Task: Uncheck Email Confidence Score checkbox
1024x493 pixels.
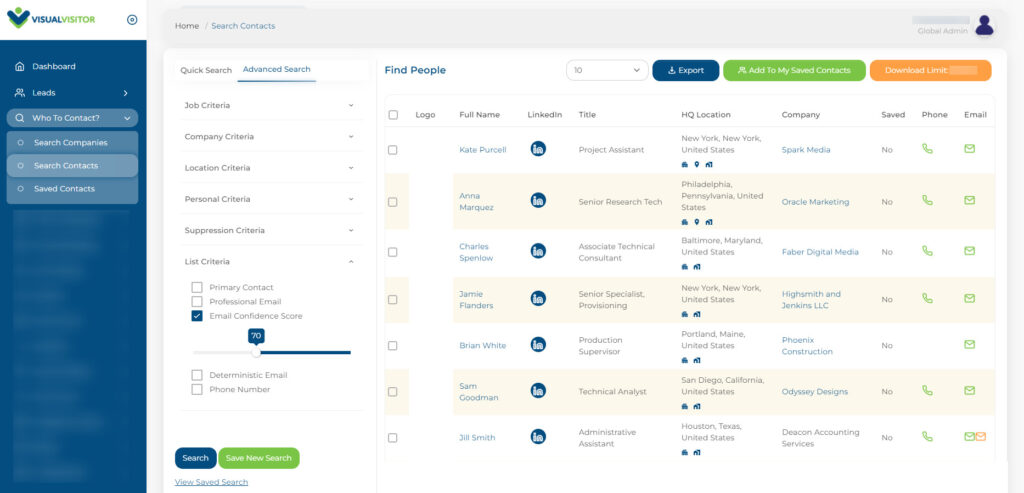Action: pos(197,316)
